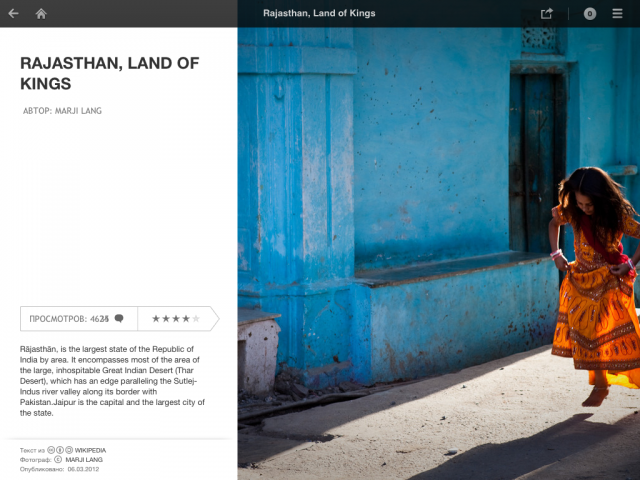
Task: Click author name below the large heading
Action: click(62, 111)
